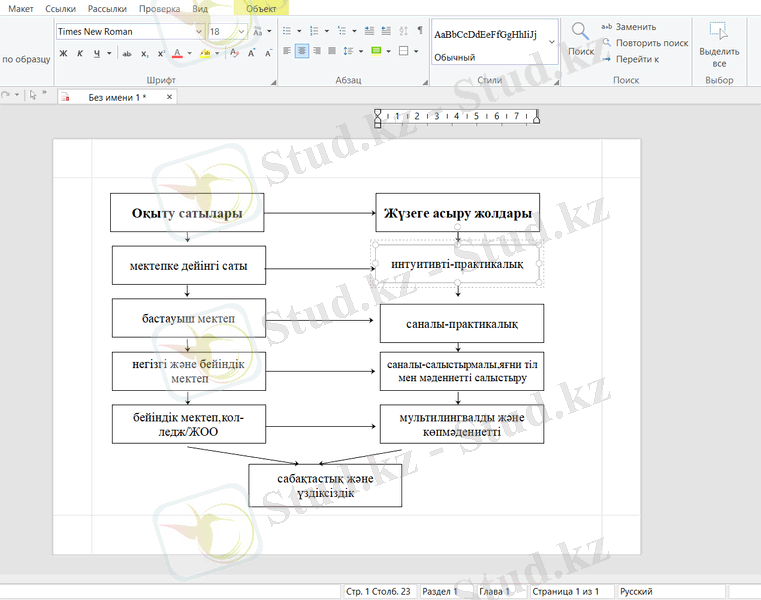Apply green paragraph background color
This screenshot has height=600, width=761.
coord(376,51)
